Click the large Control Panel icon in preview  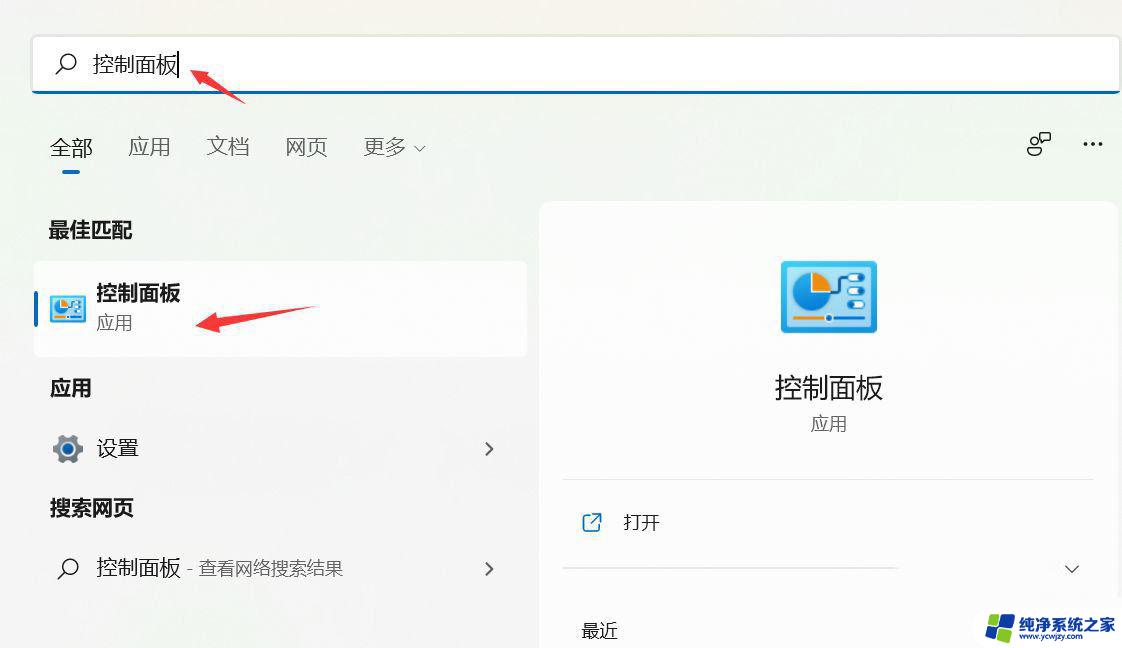click(x=828, y=297)
